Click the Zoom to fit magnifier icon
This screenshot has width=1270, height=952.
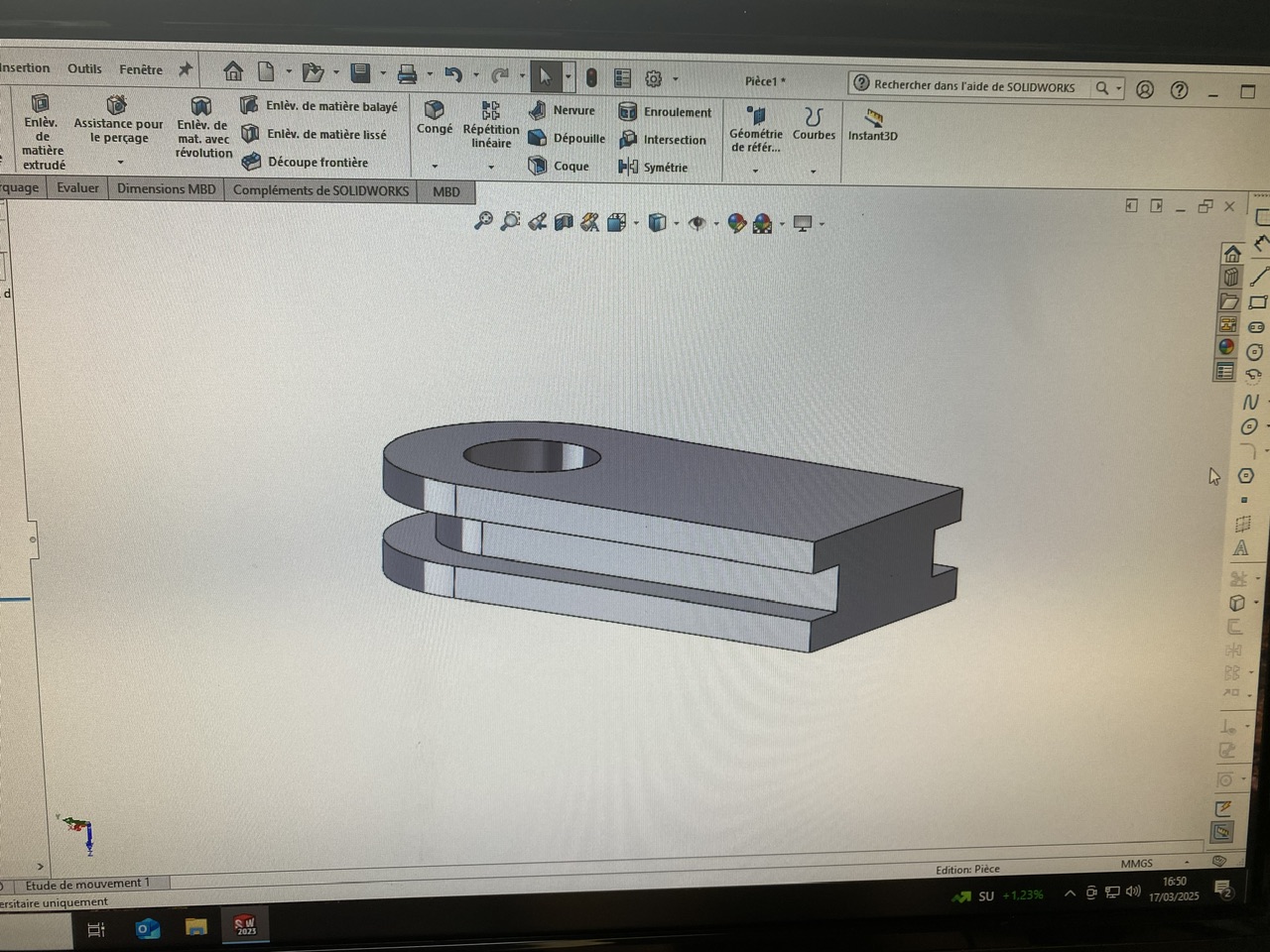483,221
